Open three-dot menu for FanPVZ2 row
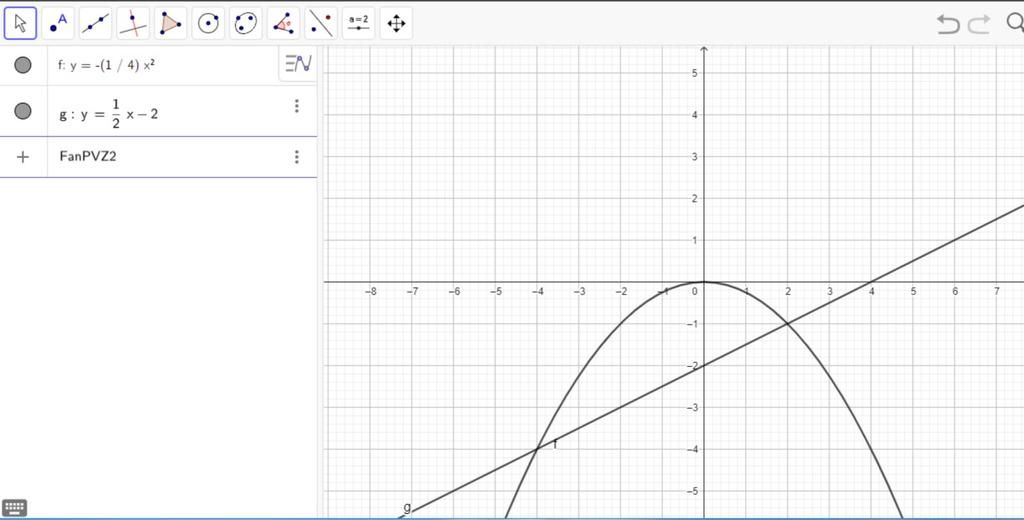 tap(296, 157)
